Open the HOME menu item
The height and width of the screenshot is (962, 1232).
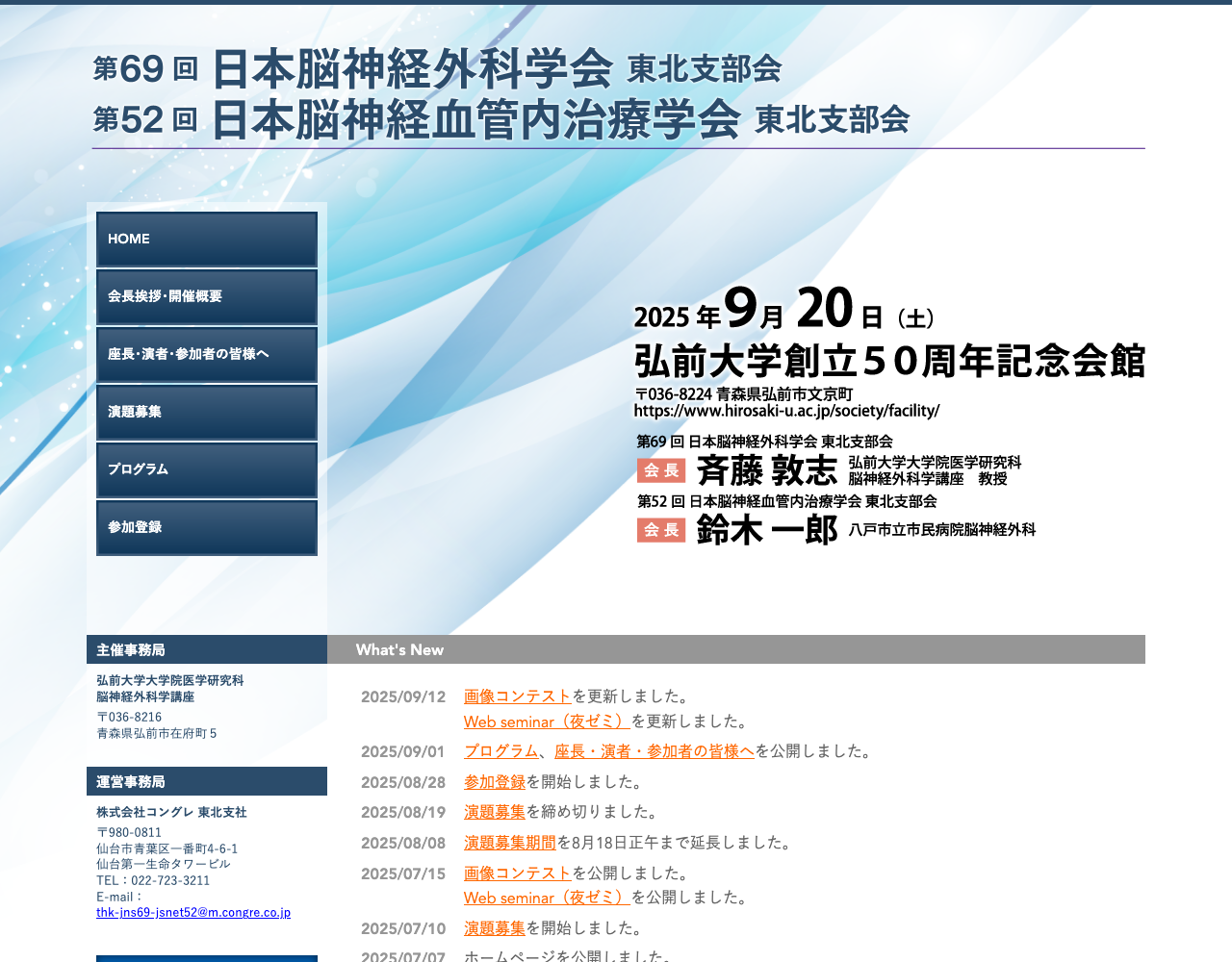[x=207, y=240]
